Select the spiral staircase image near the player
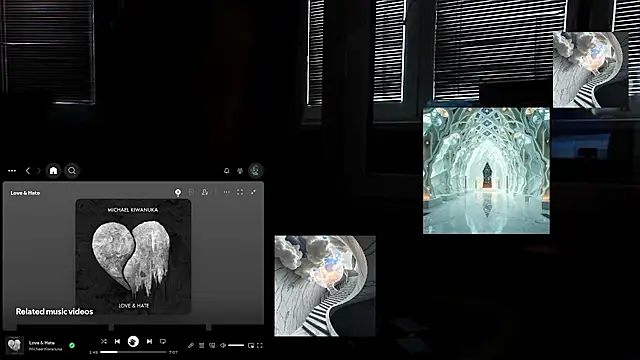 (325, 286)
